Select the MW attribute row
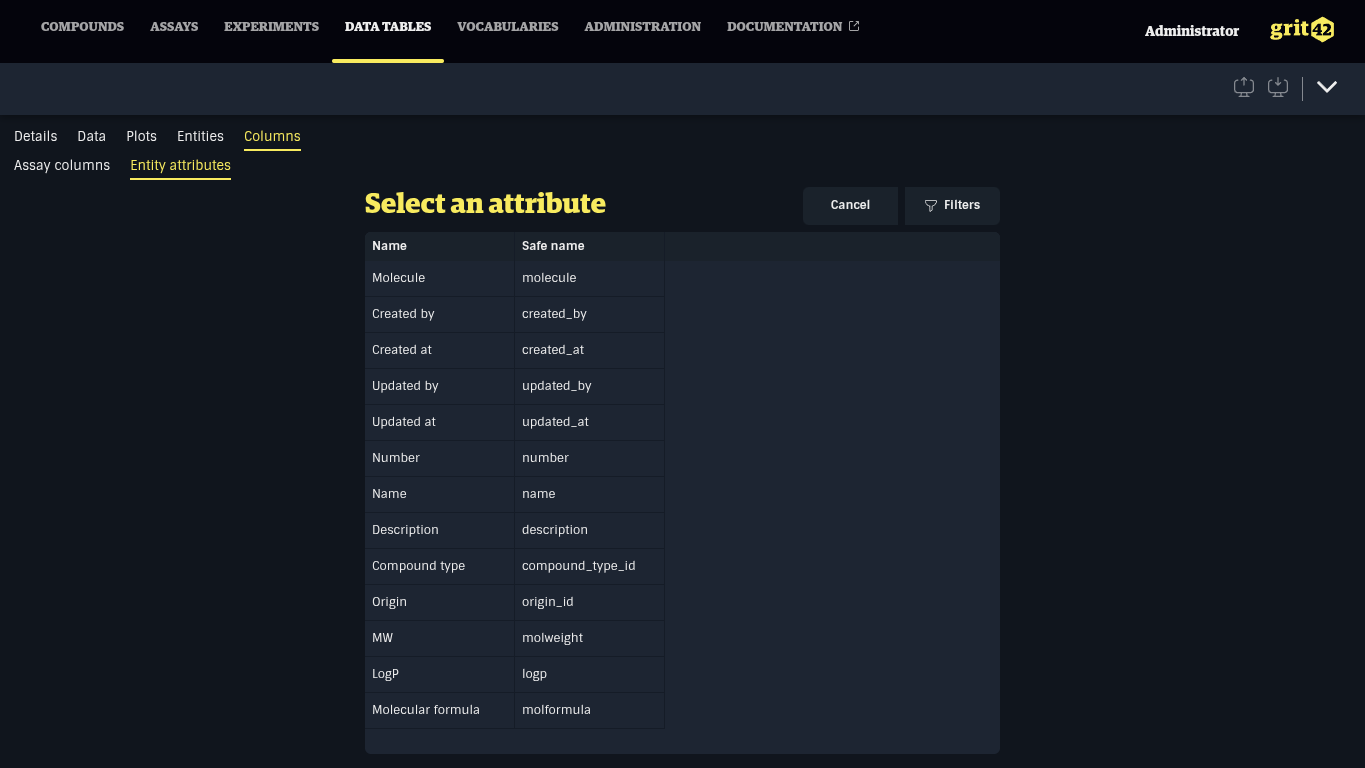Screen dimensions: 1365x768 440,637
